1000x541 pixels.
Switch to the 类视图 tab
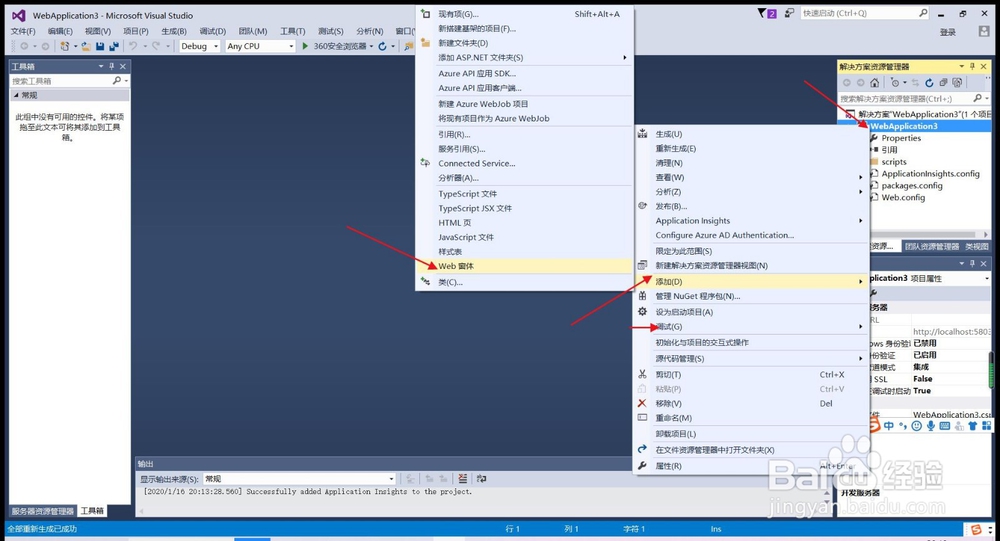tap(976, 246)
